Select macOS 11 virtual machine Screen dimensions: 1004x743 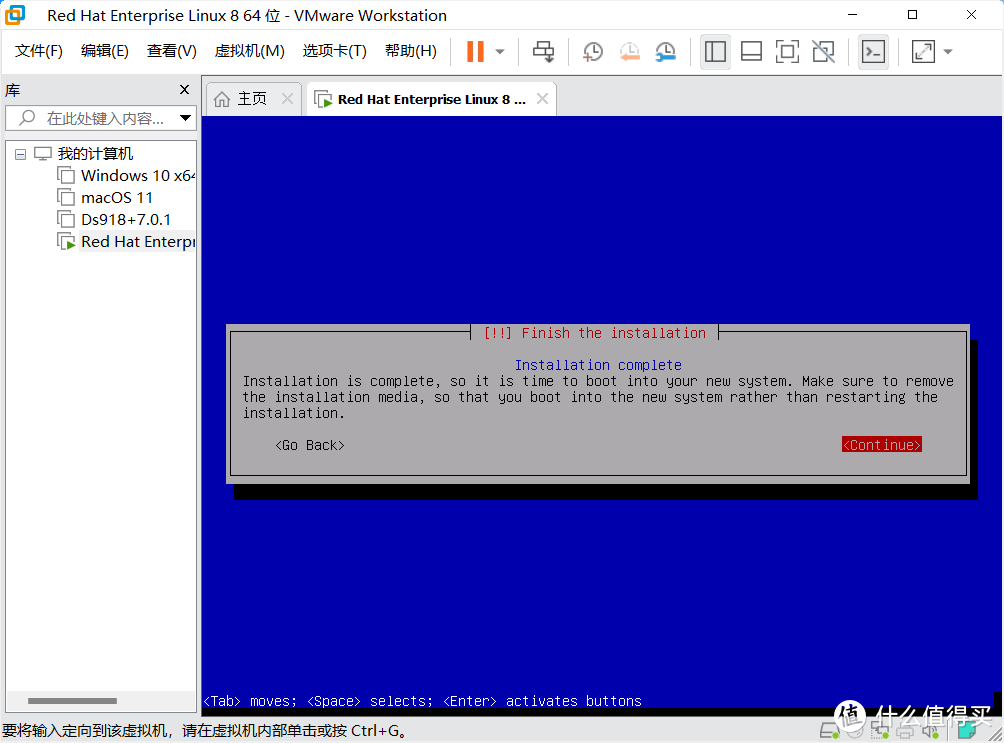point(117,198)
